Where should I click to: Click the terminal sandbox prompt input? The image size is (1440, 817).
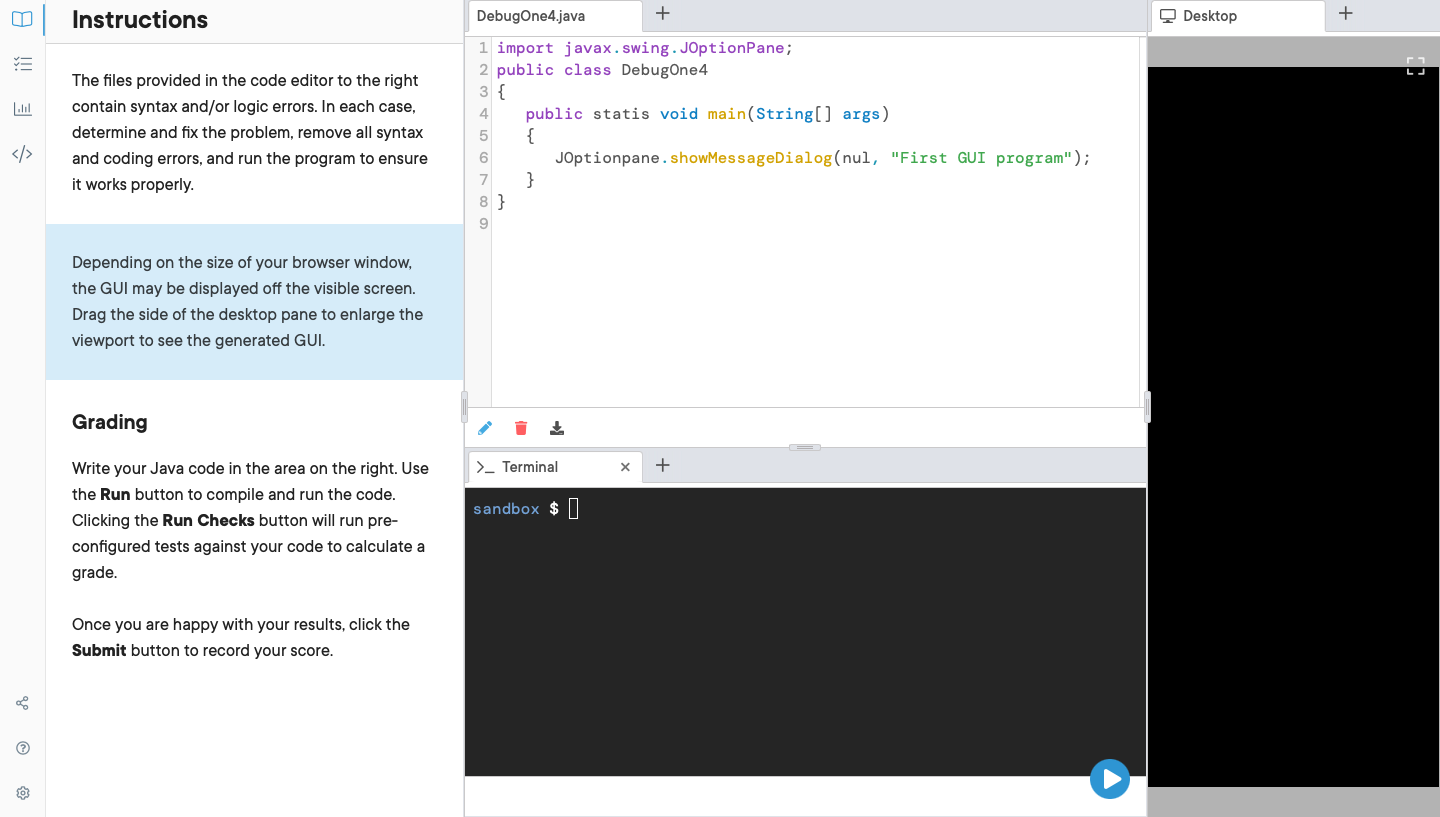coord(571,508)
